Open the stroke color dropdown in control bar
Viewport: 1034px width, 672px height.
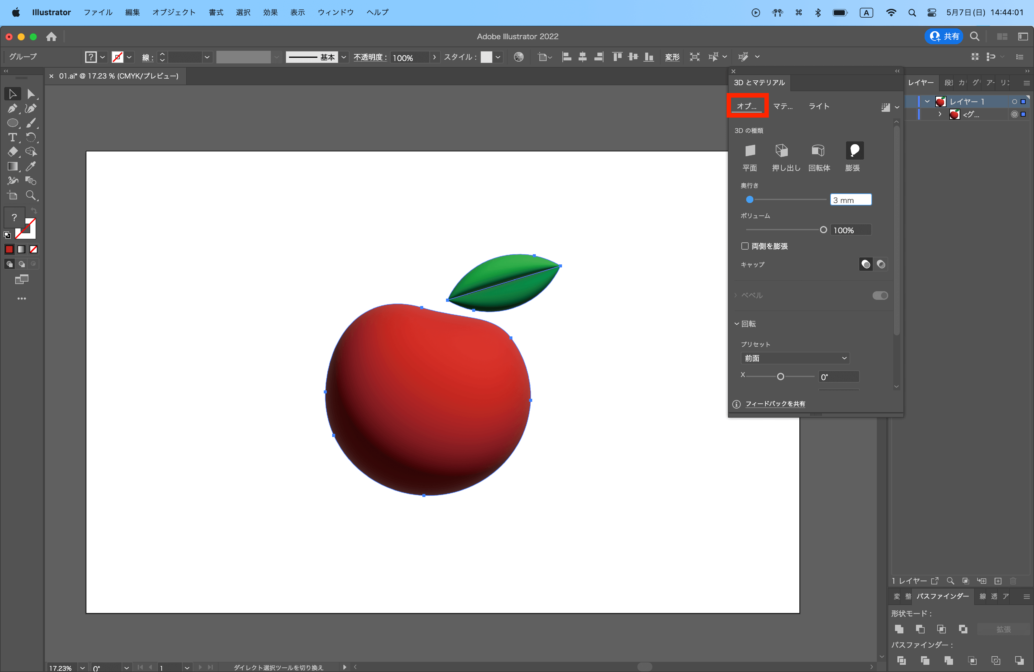point(129,57)
